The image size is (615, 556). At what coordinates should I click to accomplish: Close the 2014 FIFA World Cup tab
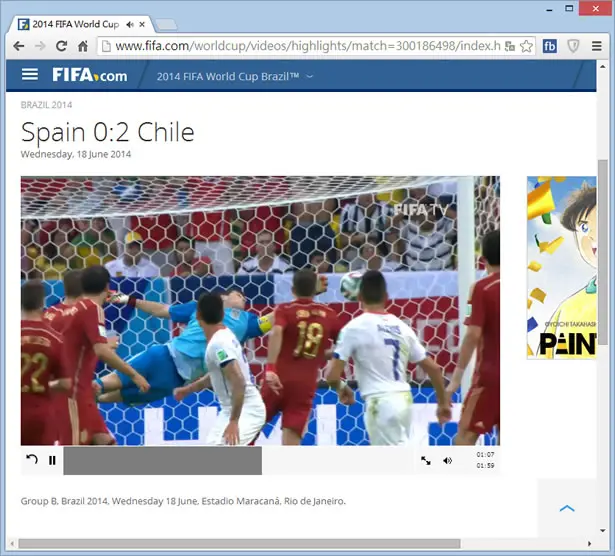pyautogui.click(x=142, y=24)
